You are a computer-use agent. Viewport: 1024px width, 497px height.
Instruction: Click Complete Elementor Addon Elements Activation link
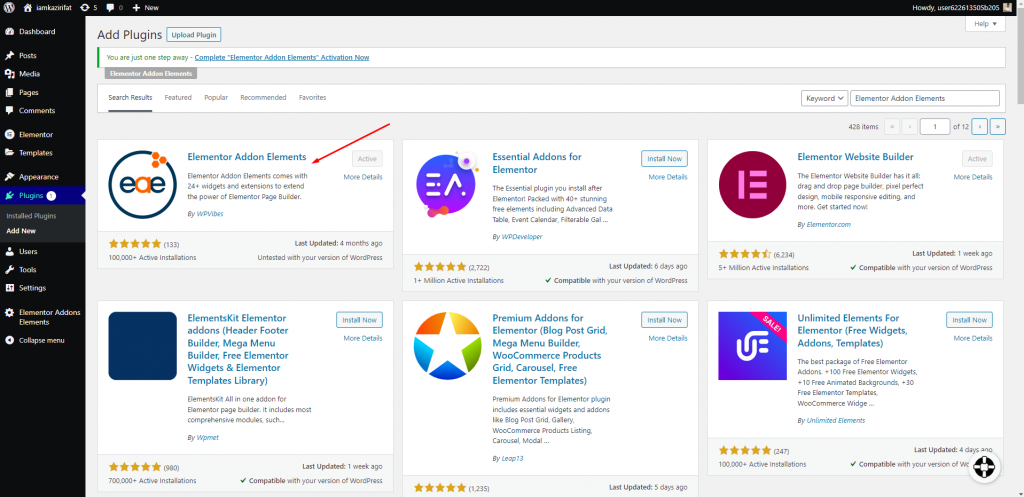(281, 57)
